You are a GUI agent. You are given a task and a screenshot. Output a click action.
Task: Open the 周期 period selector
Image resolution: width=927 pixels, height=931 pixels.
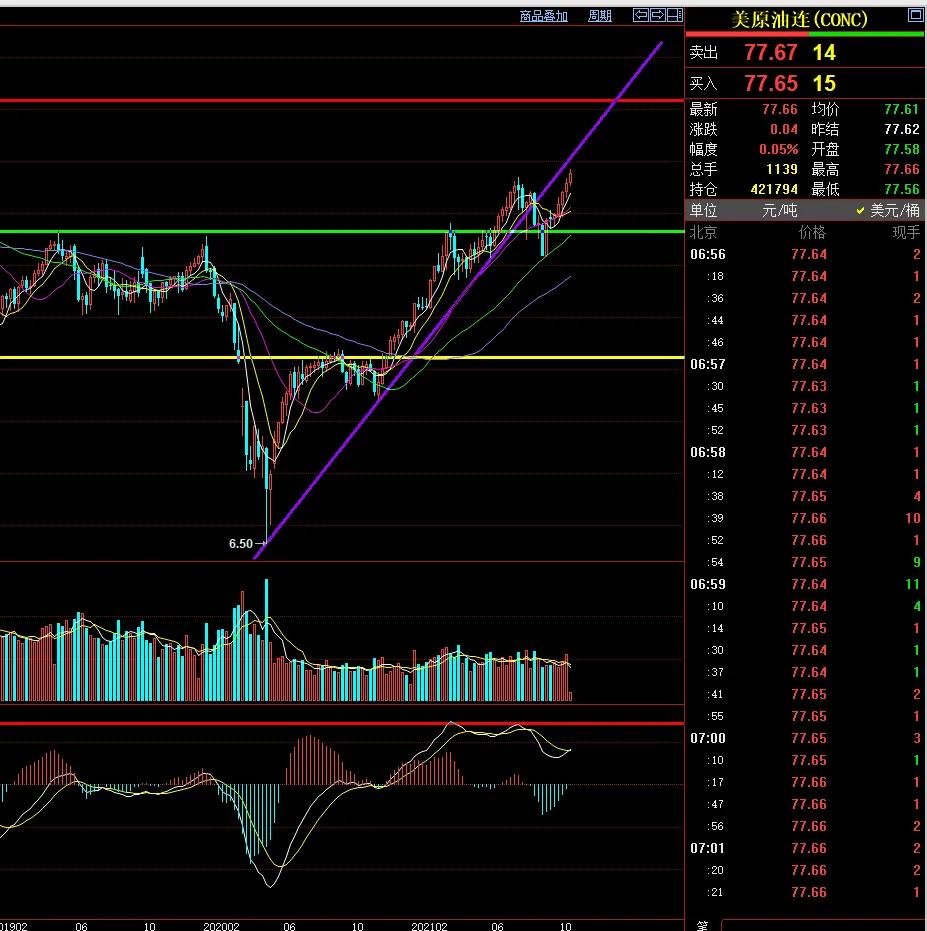(600, 16)
